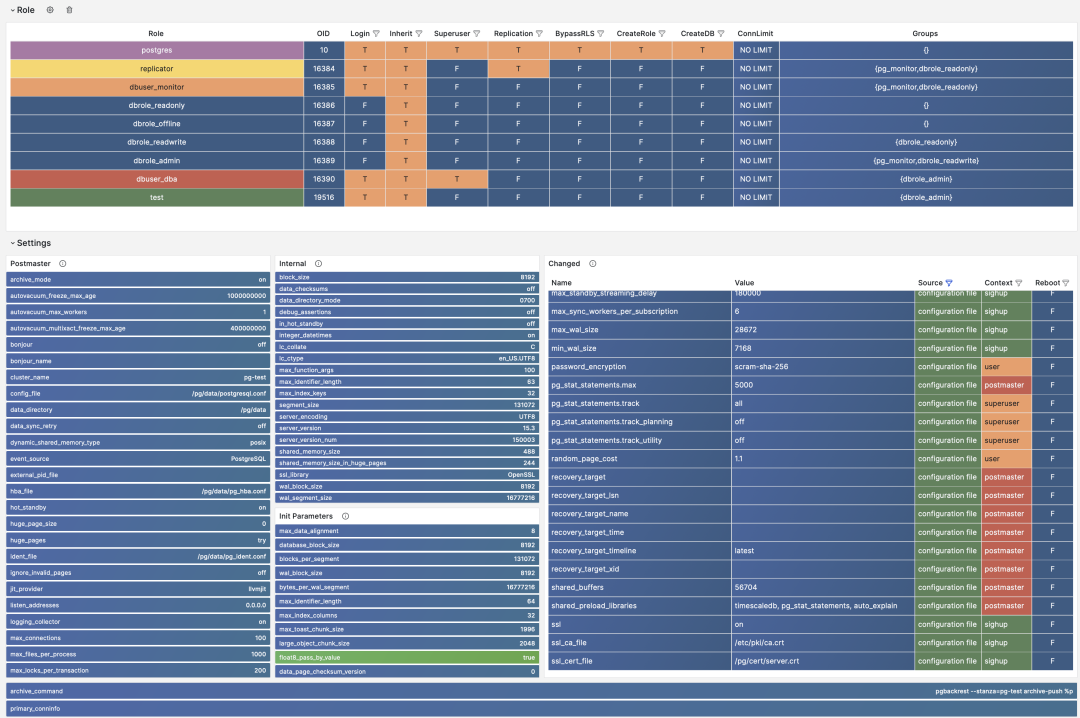
Task: Open the Inherit column filter icon
Action: coord(419,33)
